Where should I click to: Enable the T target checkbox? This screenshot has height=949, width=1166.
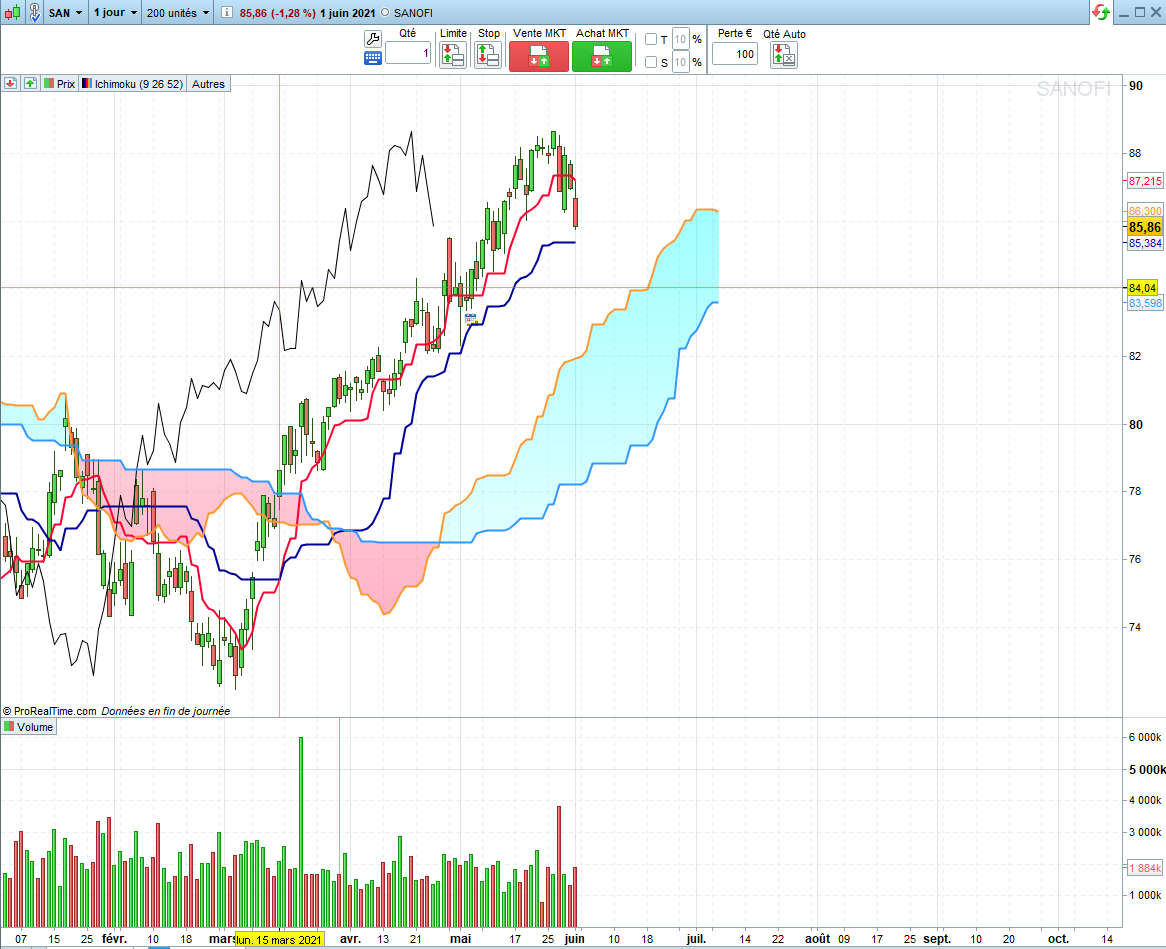coord(651,39)
